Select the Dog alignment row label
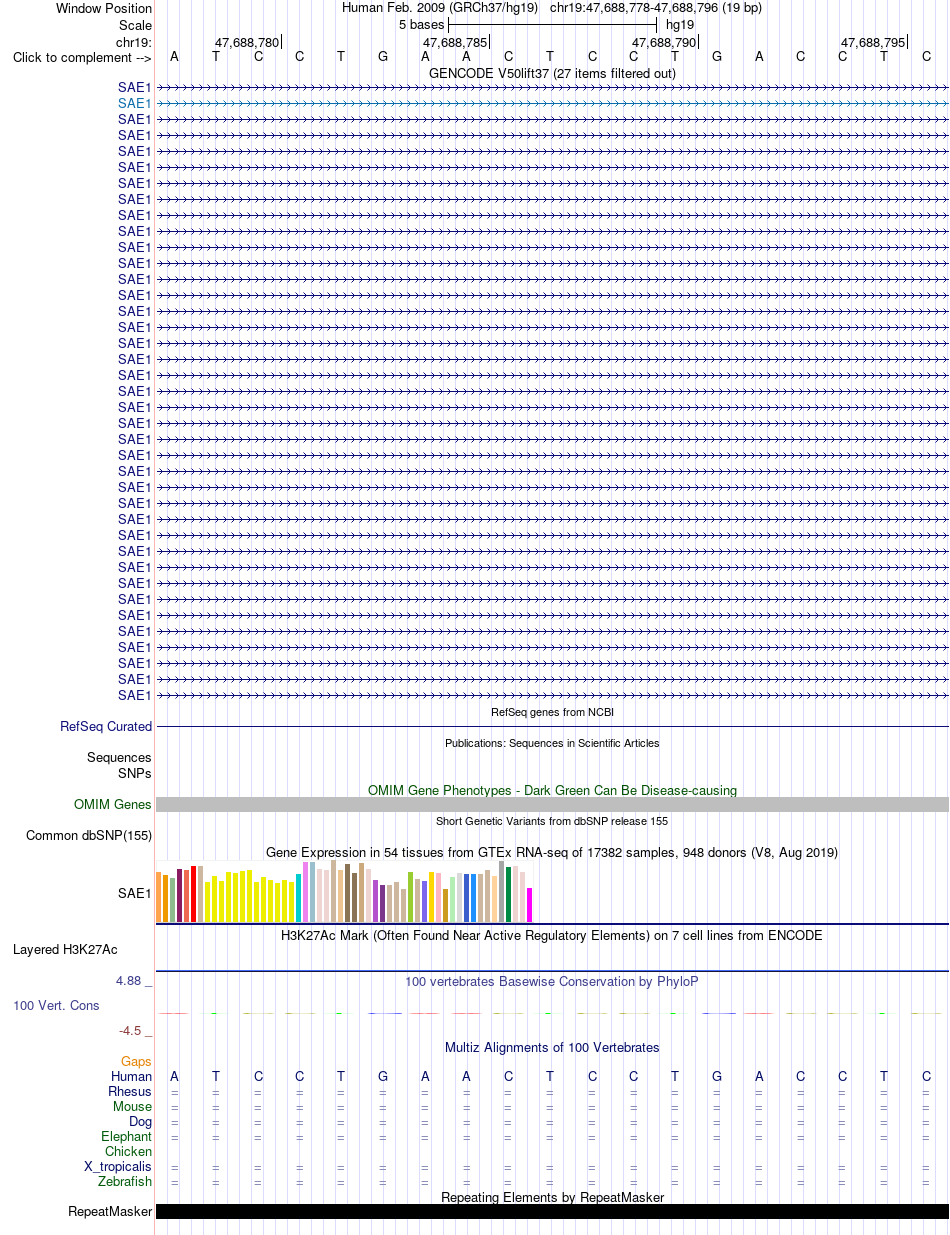950x1235 pixels. click(140, 1122)
